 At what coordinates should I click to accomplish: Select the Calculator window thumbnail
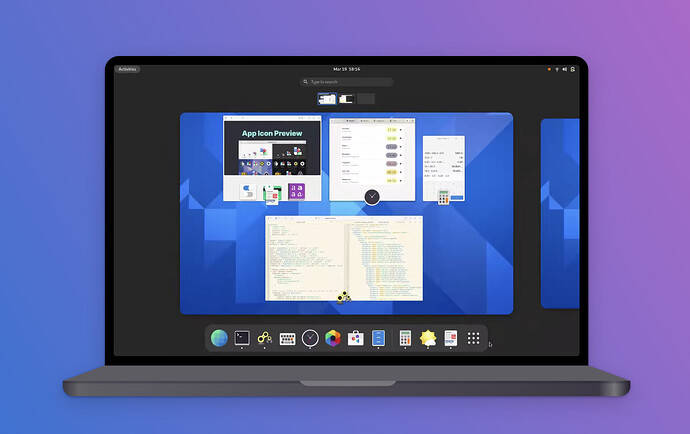[x=443, y=168]
